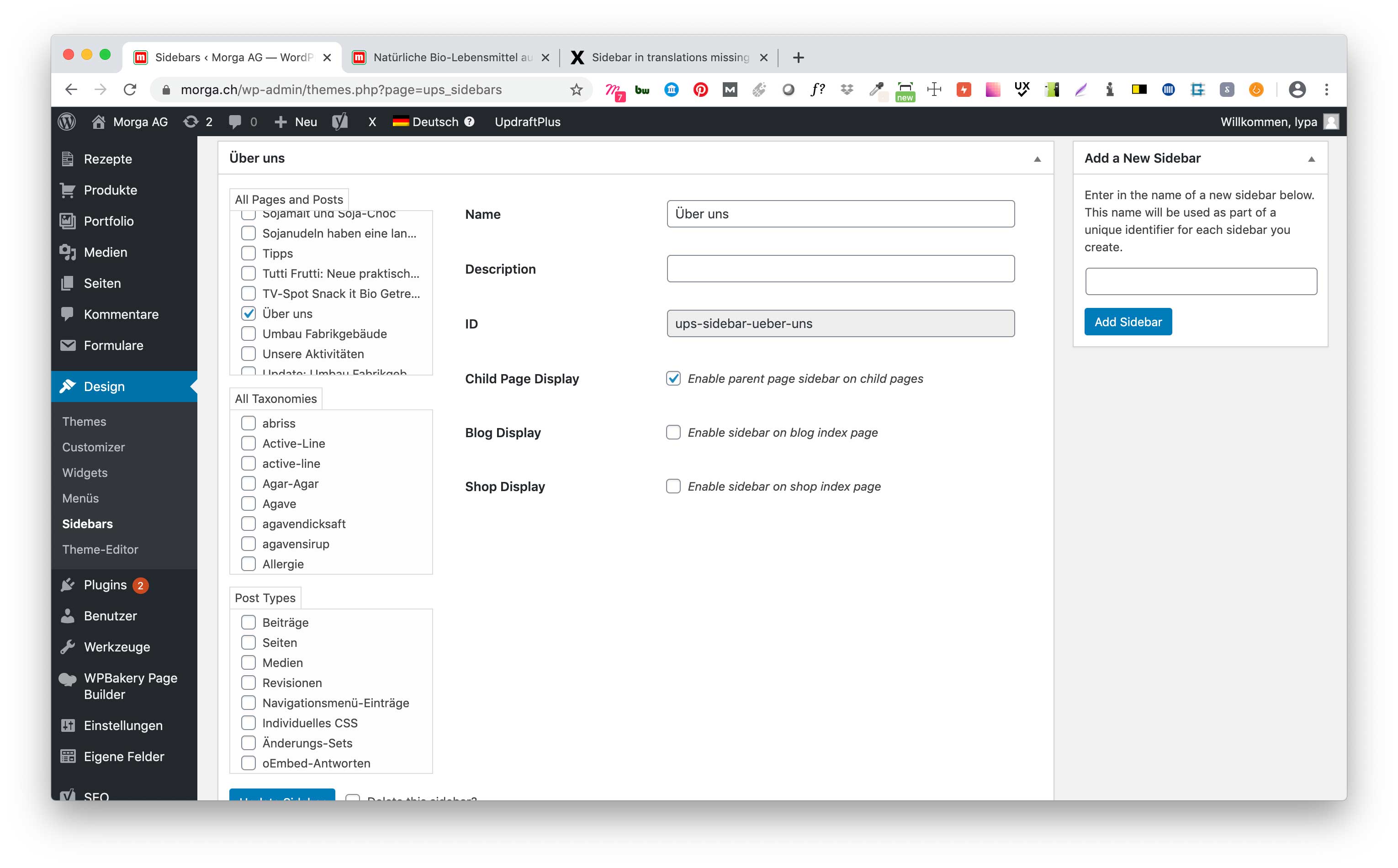Image resolution: width=1398 pixels, height=868 pixels.
Task: Collapse the Add a New Sidebar panel
Action: coord(1311,159)
